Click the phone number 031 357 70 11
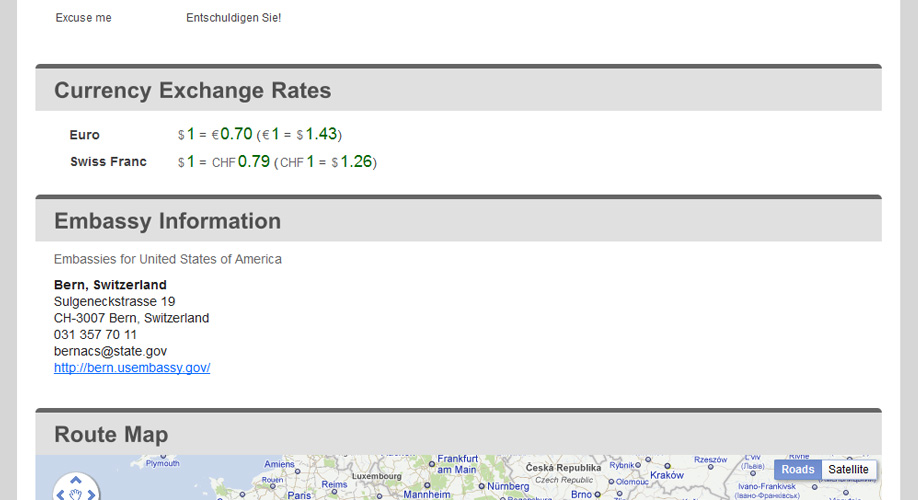 pyautogui.click(x=95, y=335)
